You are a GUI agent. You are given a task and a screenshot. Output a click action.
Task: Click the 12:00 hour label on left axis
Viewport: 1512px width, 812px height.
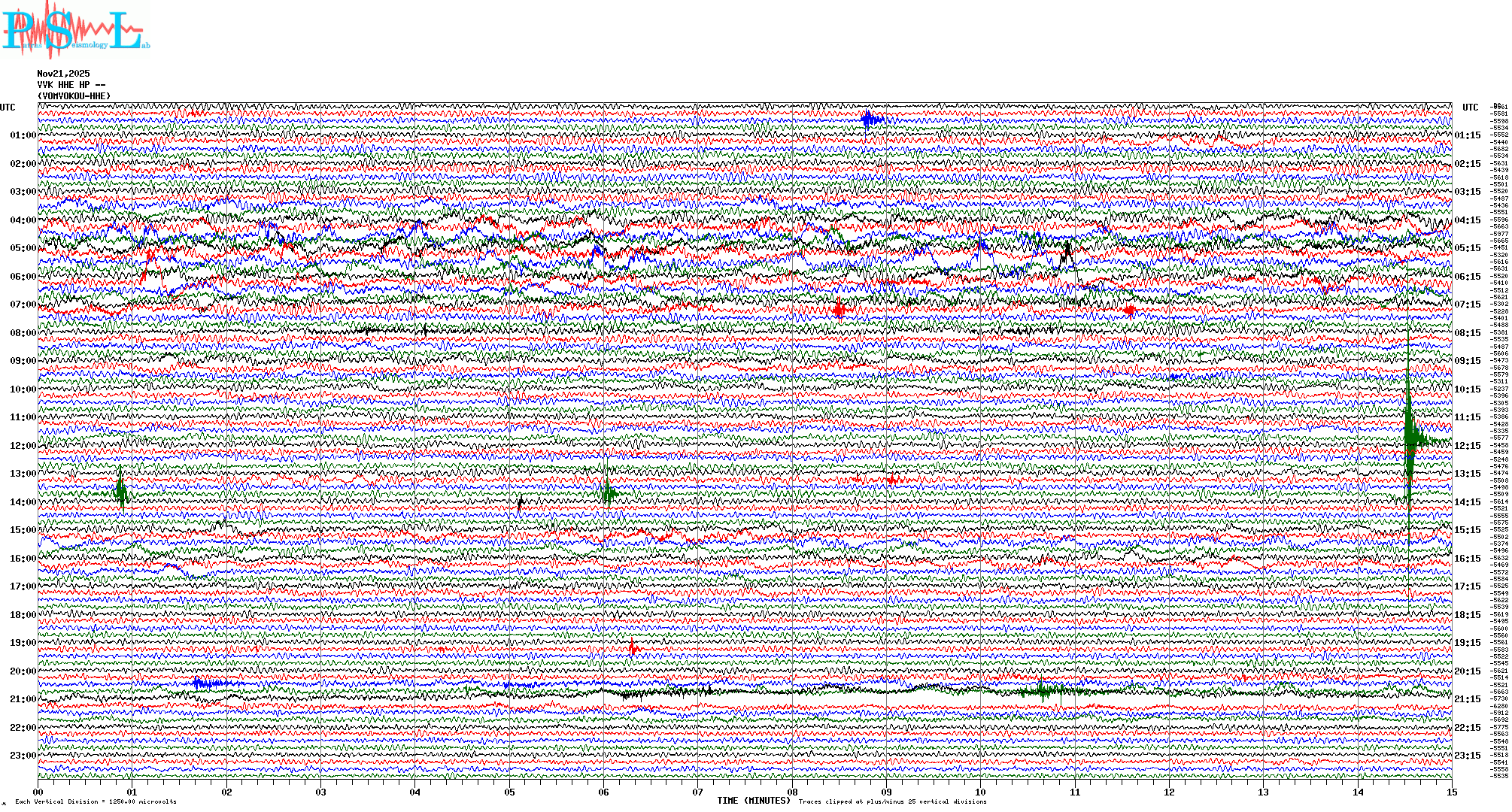point(23,446)
